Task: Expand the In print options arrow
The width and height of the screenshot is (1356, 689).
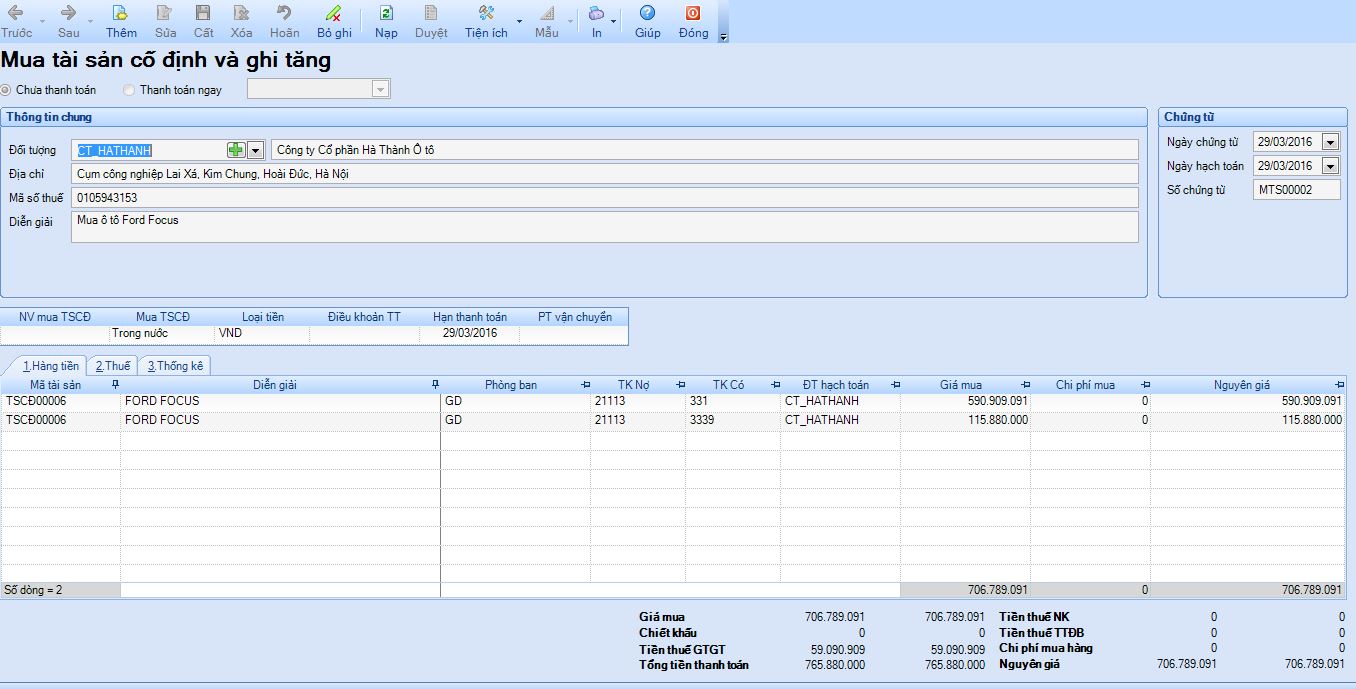Action: click(x=613, y=21)
